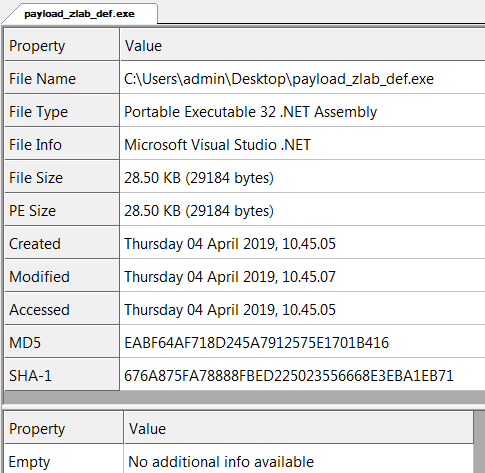The image size is (485, 473).
Task: Click the Value column header in top table
Action: [303, 45]
